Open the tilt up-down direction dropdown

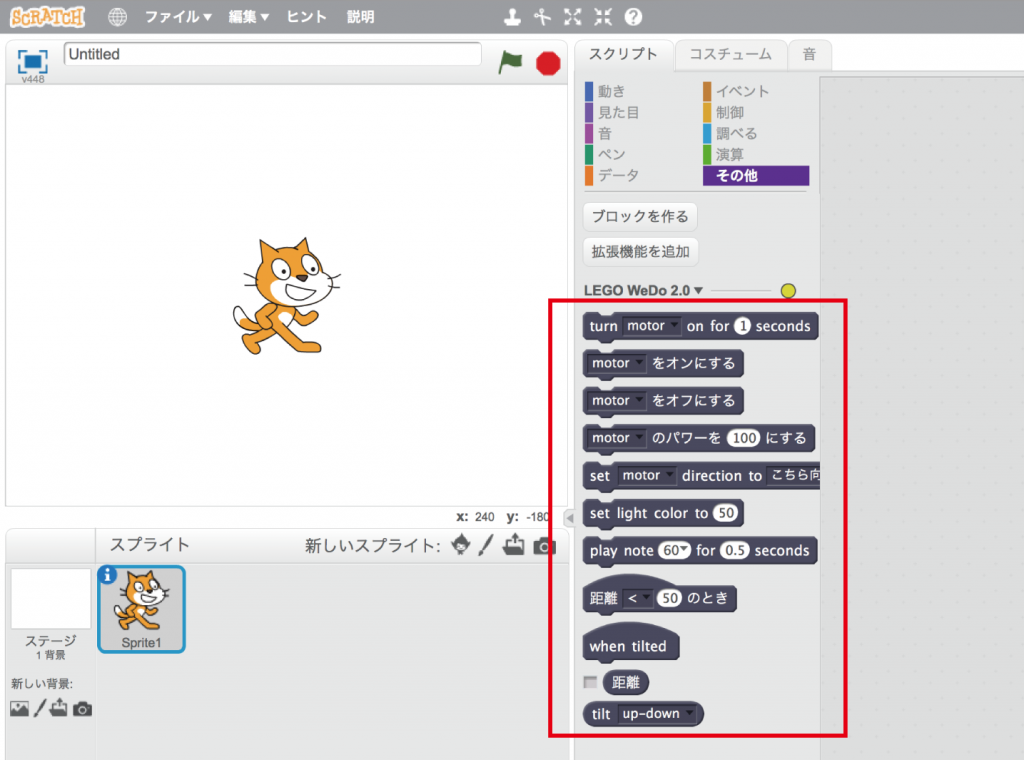689,714
